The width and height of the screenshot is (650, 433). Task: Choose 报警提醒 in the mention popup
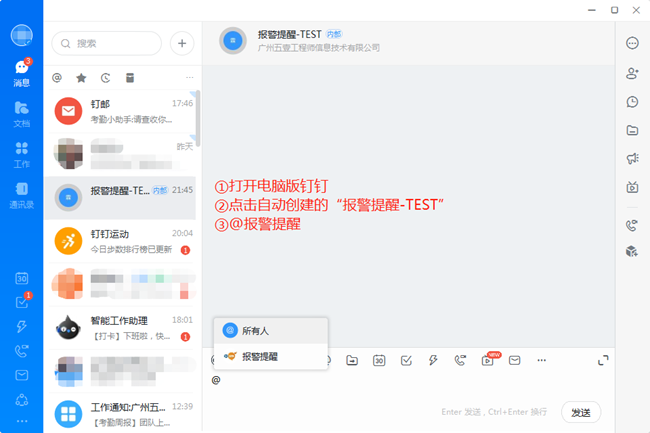point(271,356)
